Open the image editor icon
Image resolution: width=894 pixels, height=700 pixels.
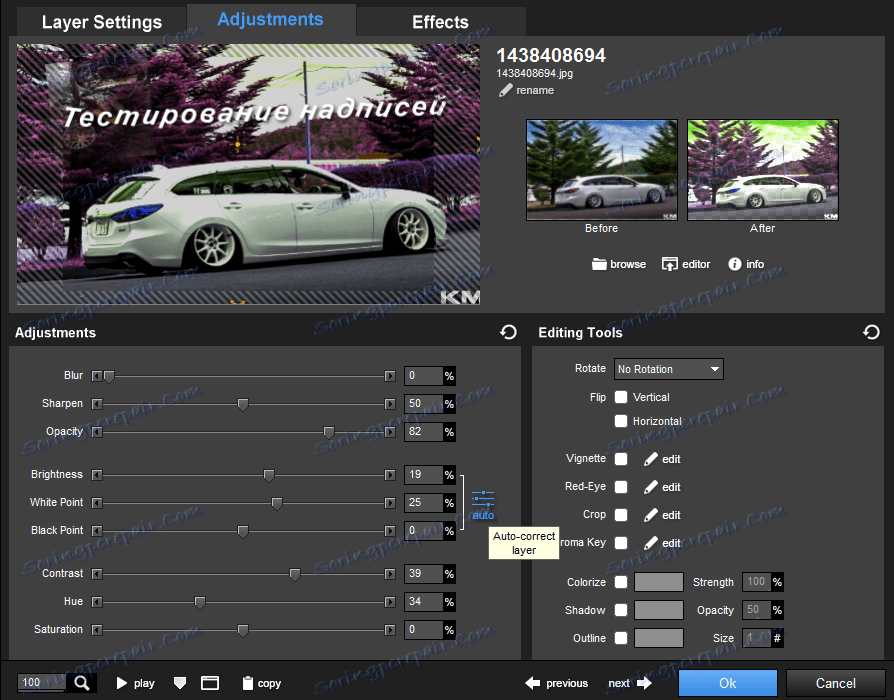670,264
